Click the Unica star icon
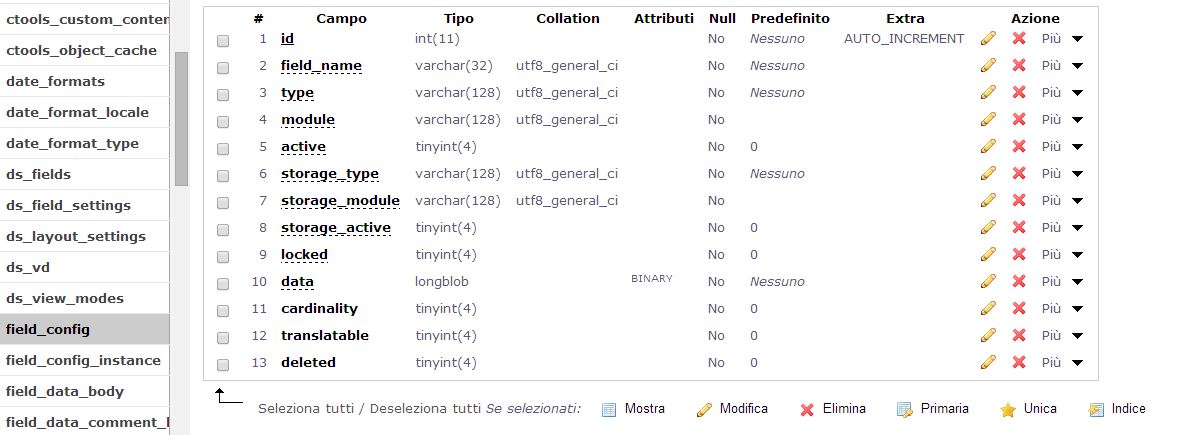Viewport: 1198px width, 435px height. pos(1008,410)
